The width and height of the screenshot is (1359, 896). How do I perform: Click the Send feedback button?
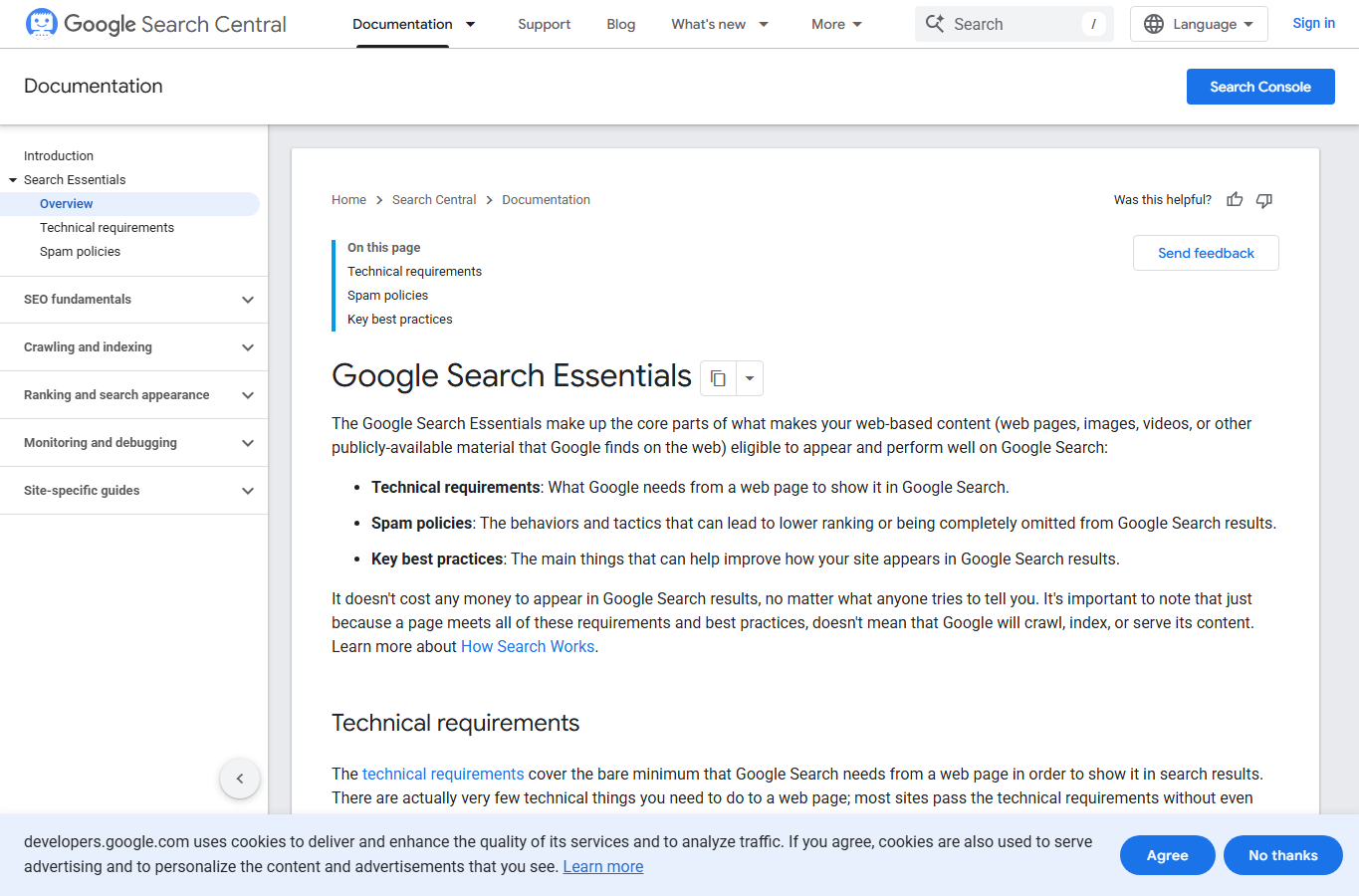[x=1206, y=253]
